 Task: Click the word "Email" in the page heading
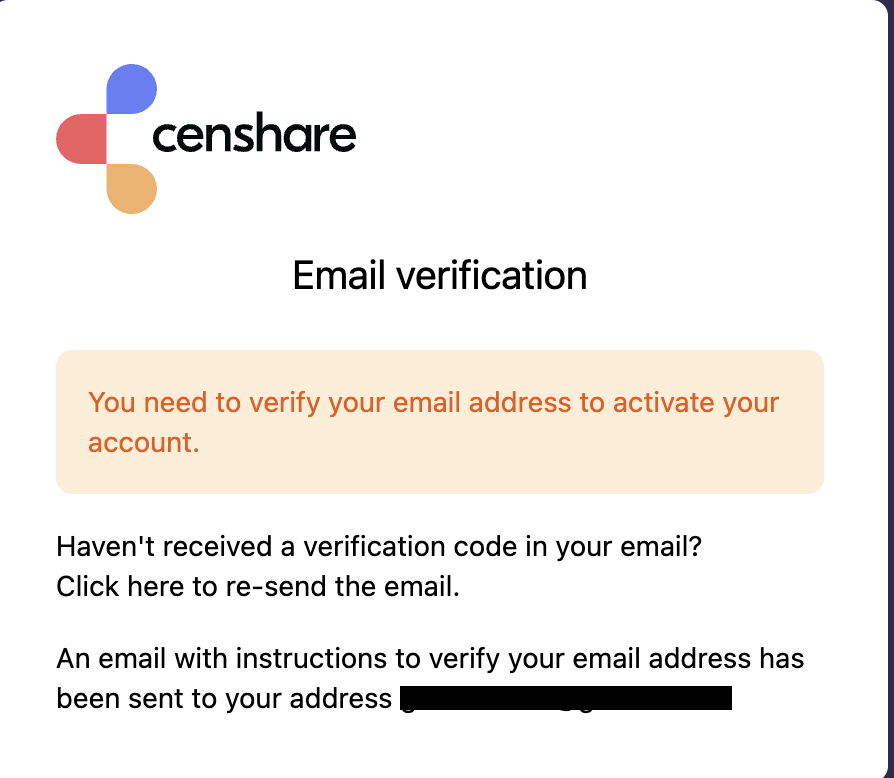340,275
